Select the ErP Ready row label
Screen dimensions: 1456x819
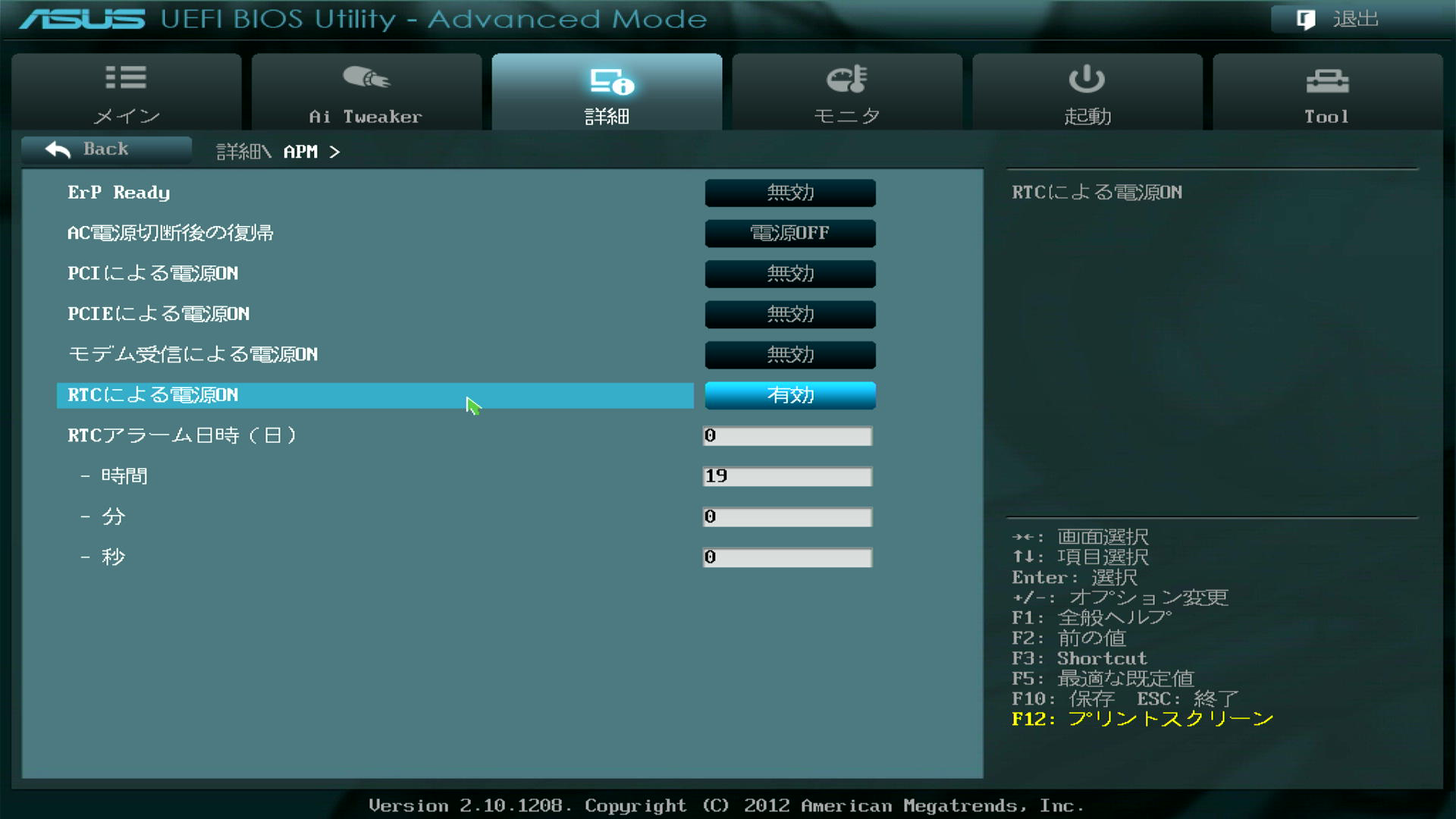point(118,193)
